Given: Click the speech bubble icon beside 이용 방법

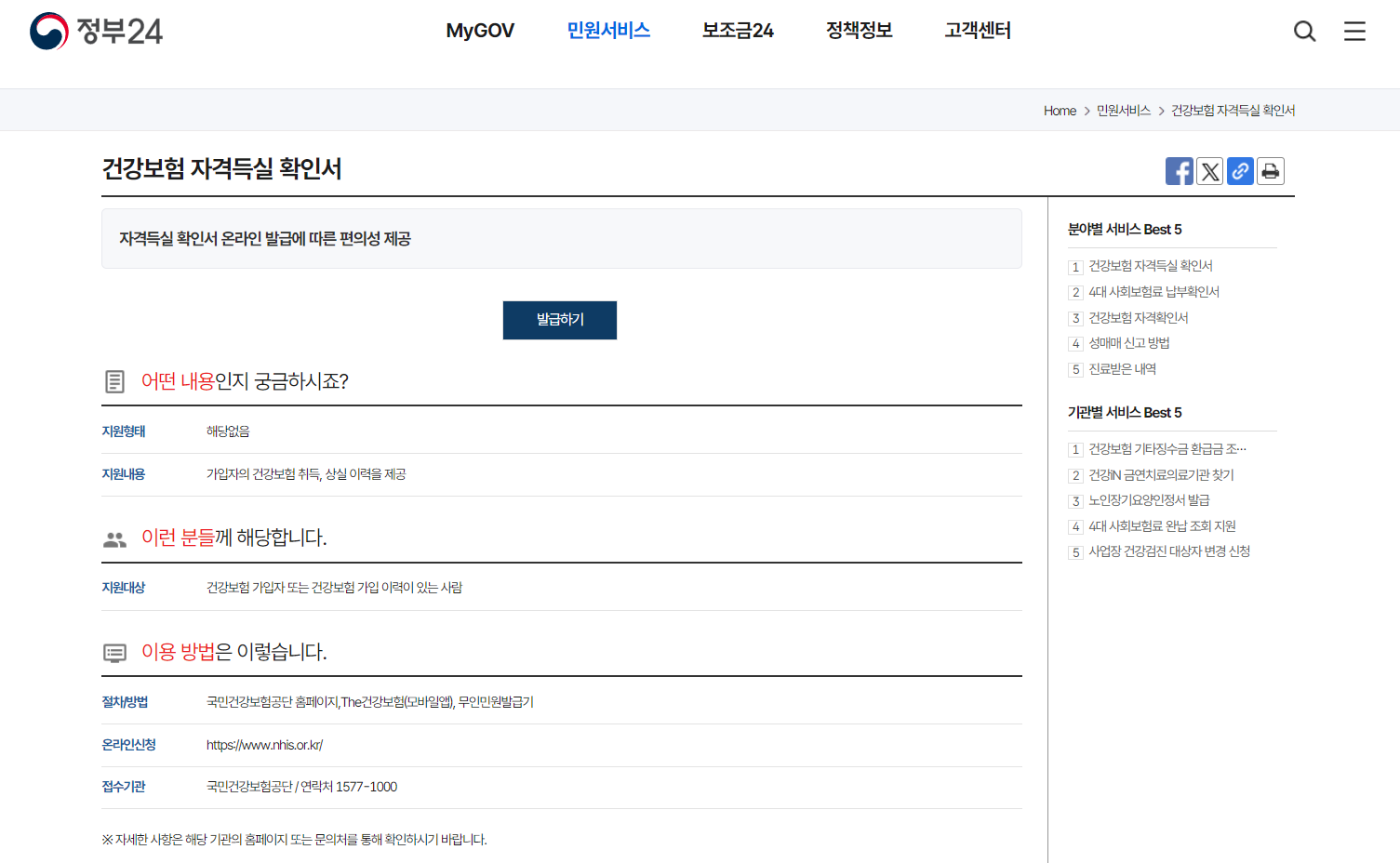Looking at the screenshot, I should [x=114, y=652].
